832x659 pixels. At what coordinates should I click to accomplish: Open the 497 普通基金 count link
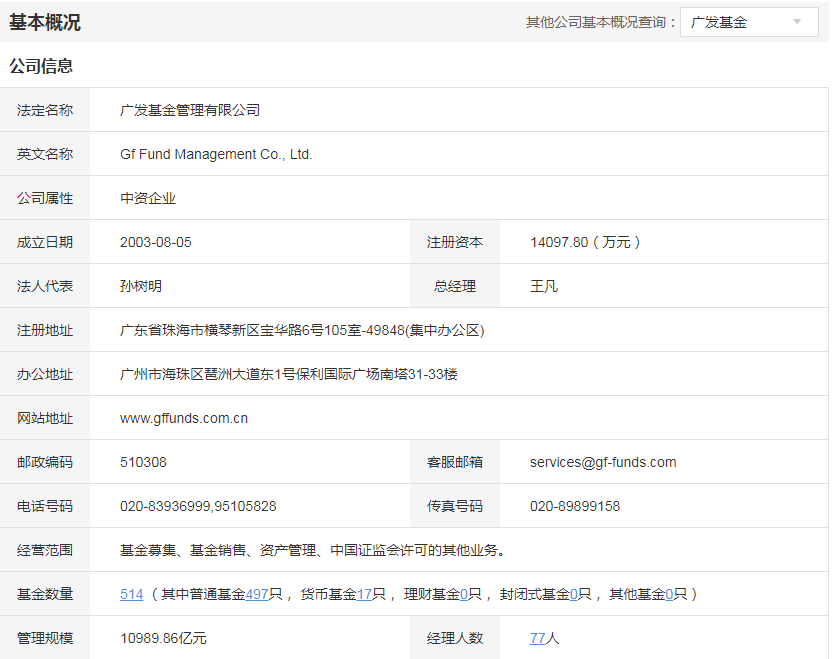click(x=257, y=594)
